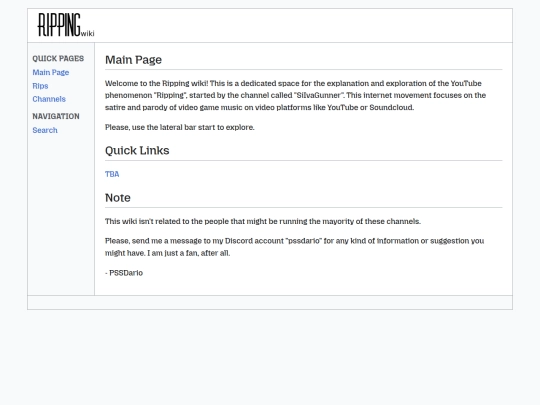
Task: Click the Quick Links heading
Action: tap(137, 150)
